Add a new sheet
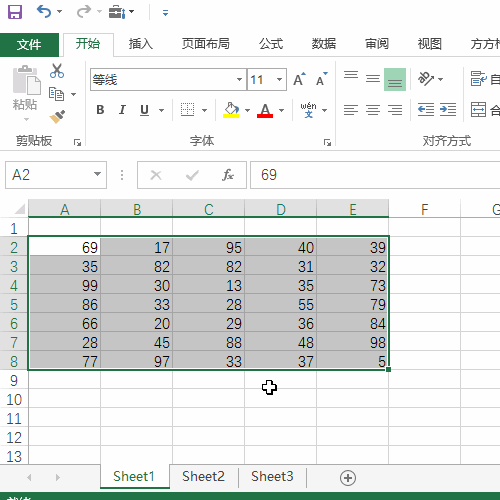Screen dimensions: 500x500 click(x=348, y=478)
